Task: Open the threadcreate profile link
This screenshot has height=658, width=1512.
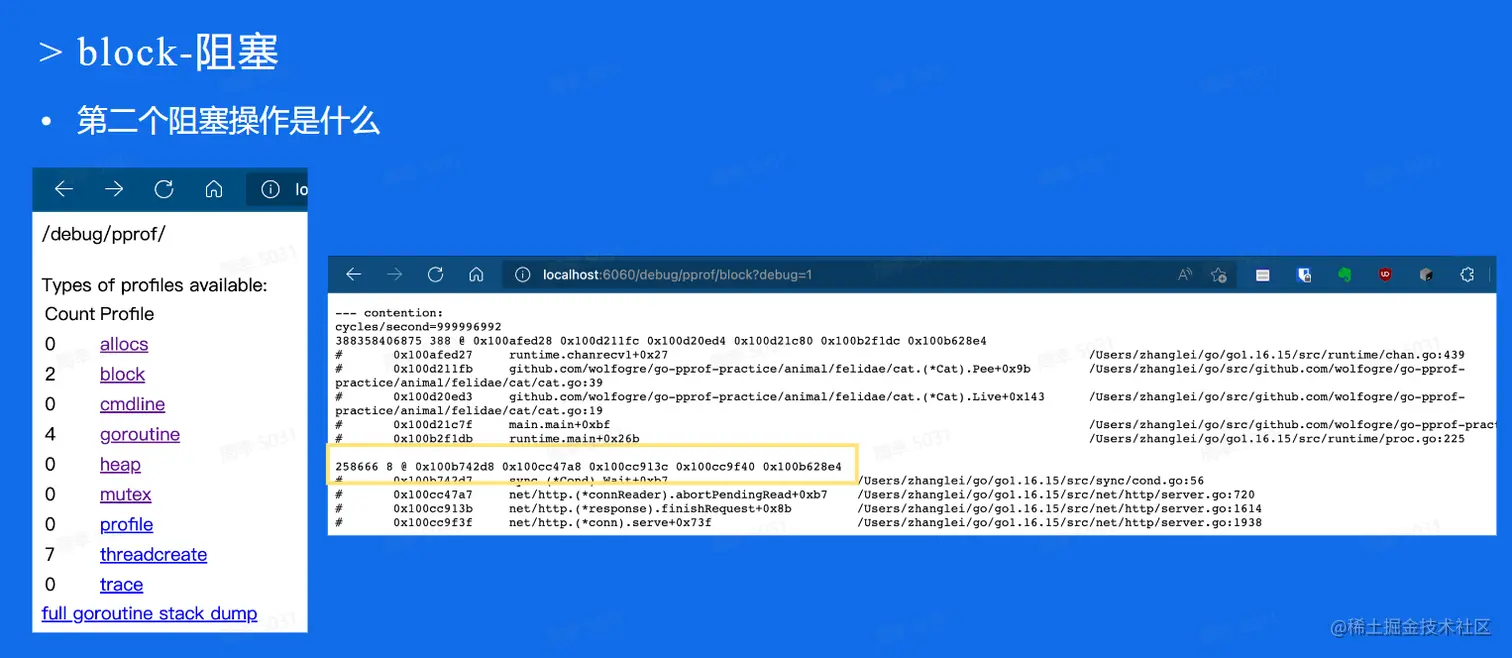Action: (x=153, y=554)
